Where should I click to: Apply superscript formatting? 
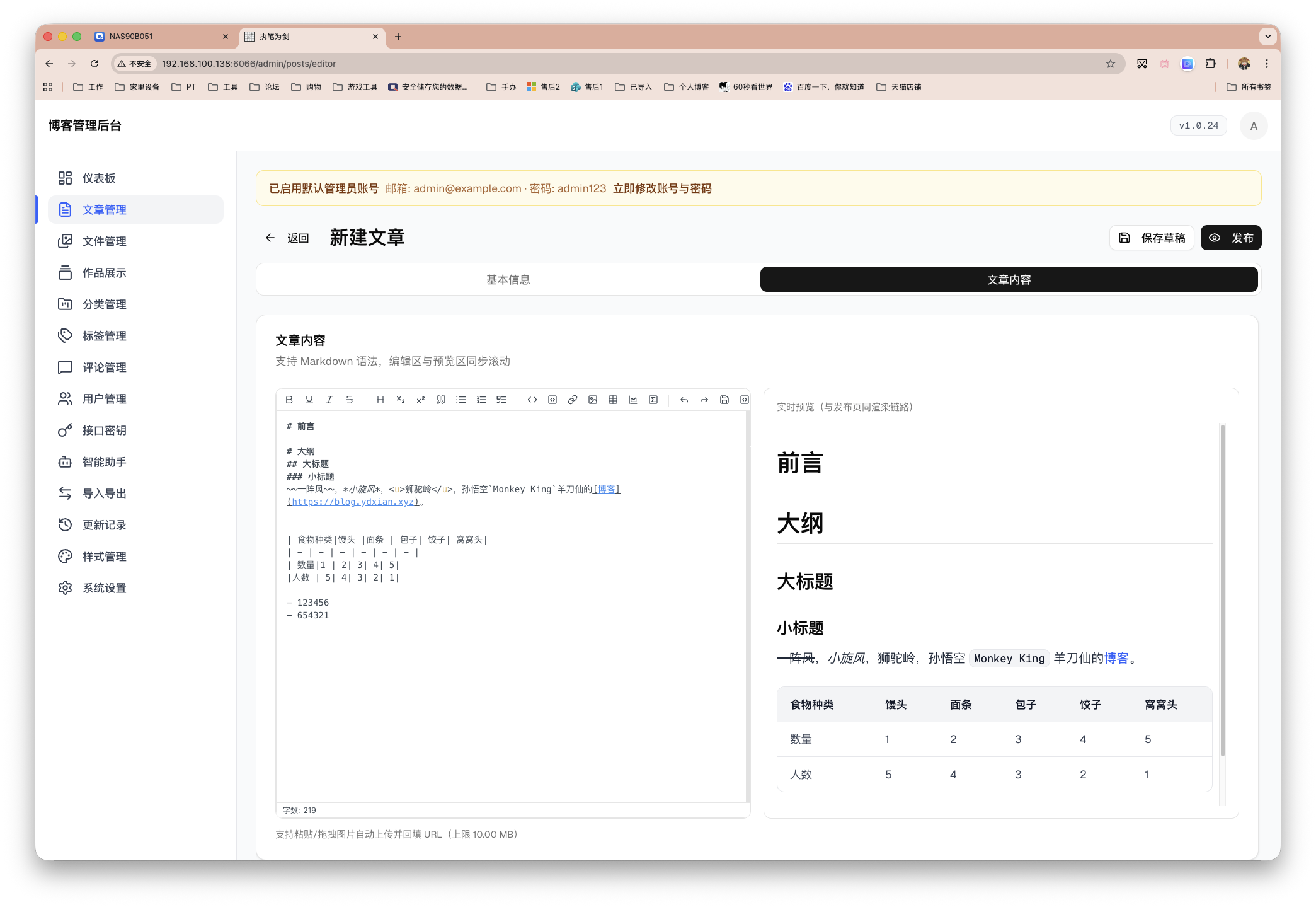point(420,400)
